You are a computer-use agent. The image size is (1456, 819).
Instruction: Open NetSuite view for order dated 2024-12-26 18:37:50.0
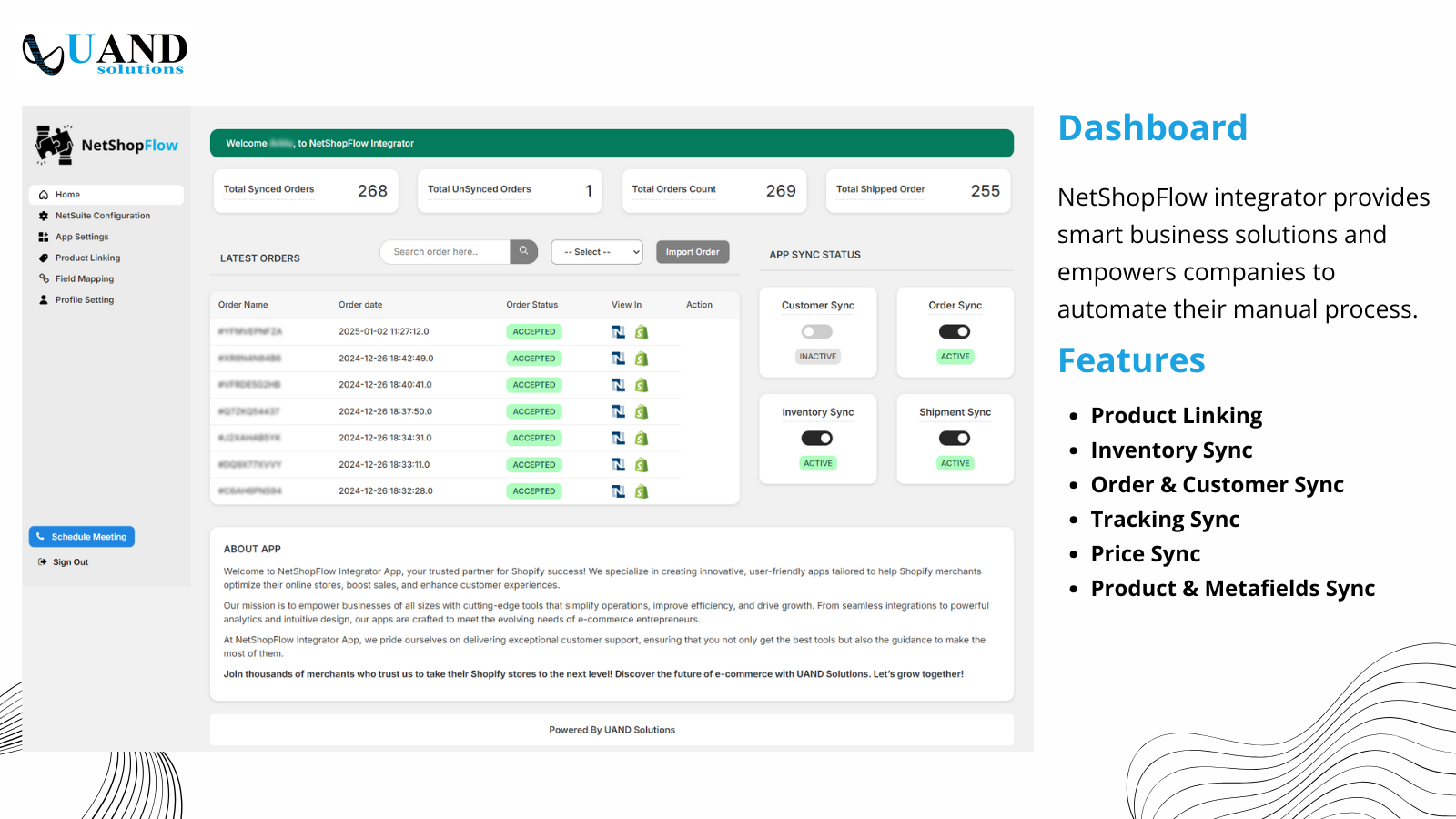[618, 411]
